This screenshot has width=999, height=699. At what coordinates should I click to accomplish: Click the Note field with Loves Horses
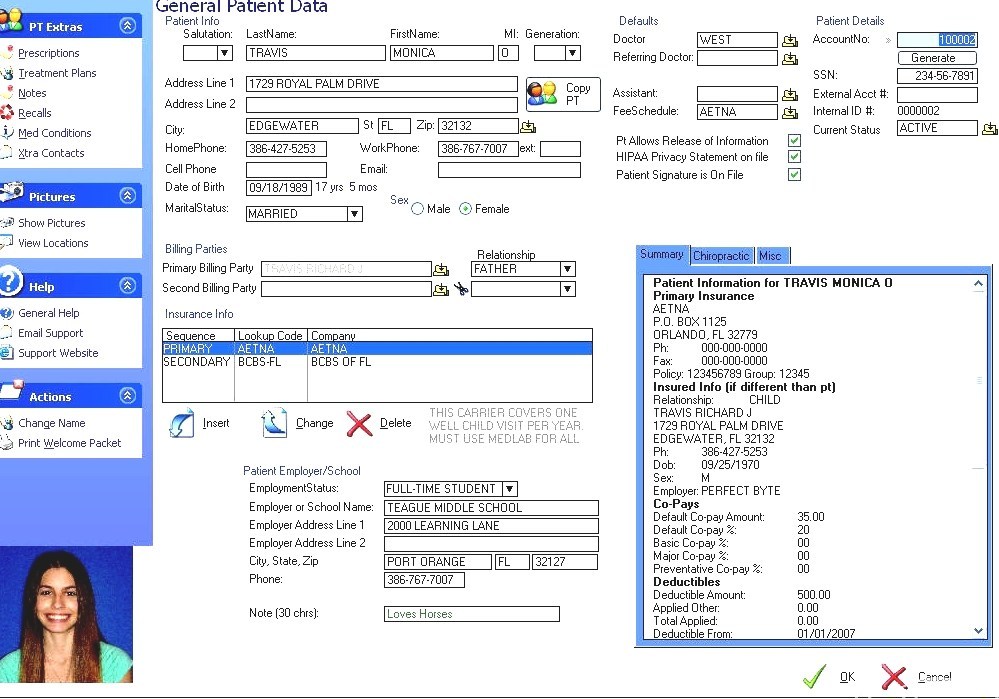click(471, 614)
